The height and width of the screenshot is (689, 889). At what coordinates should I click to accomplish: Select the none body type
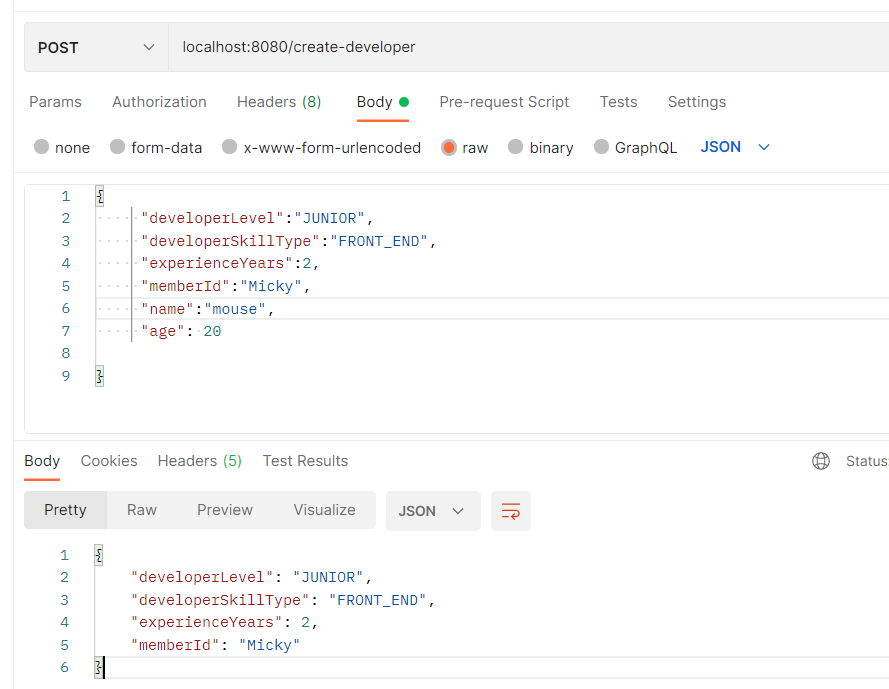[62, 147]
